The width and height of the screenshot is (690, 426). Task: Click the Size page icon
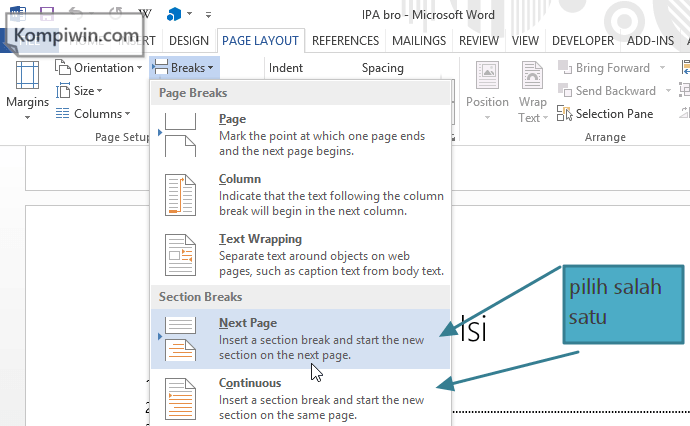[62, 91]
